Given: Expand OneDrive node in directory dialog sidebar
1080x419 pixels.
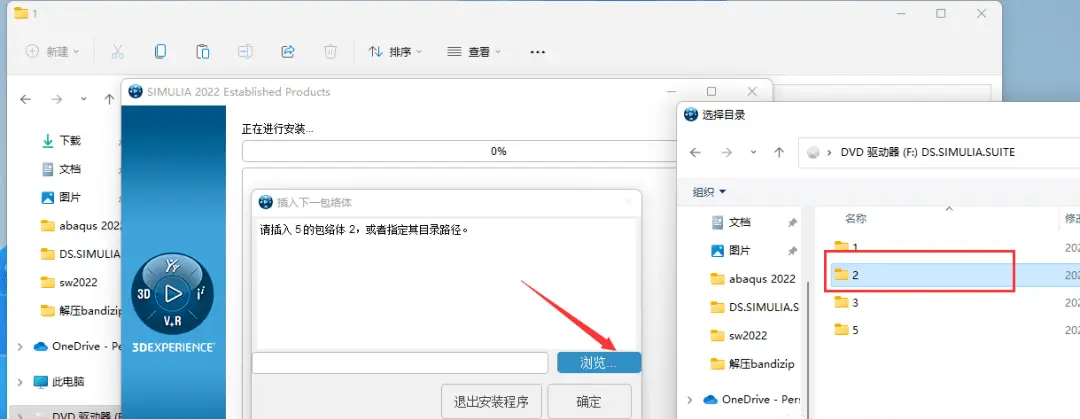Looking at the screenshot, I should tap(689, 400).
